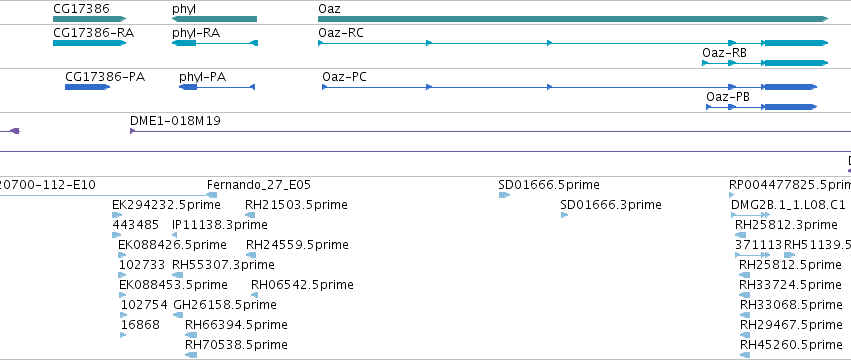
Task: Select the CG17386 gene bar
Action: click(x=90, y=19)
